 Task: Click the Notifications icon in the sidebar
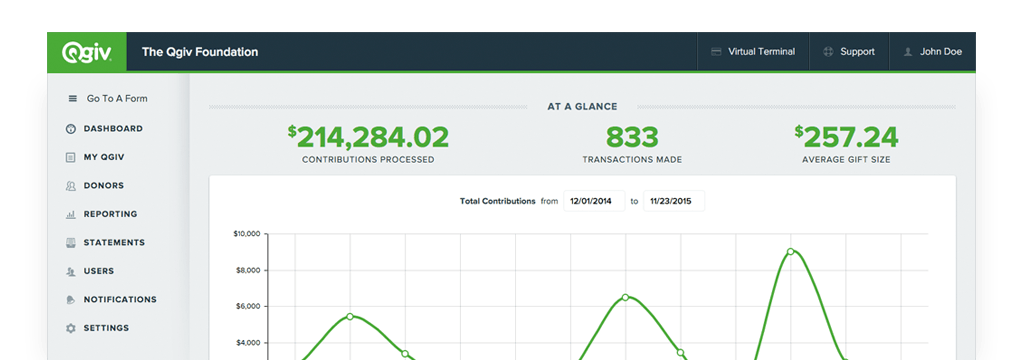(71, 300)
